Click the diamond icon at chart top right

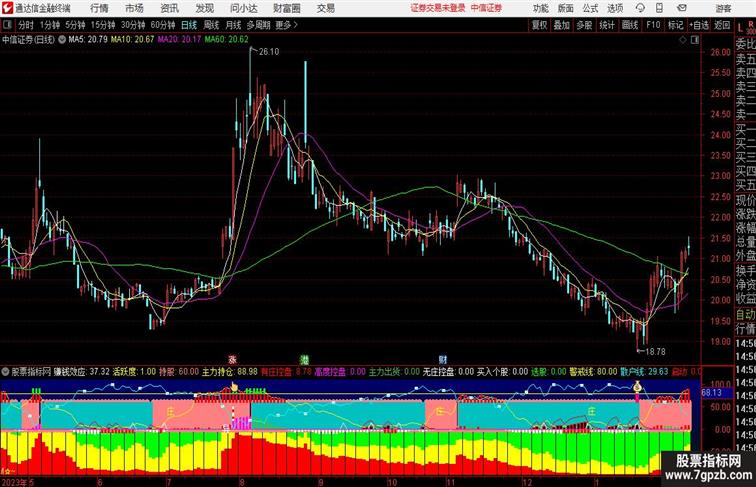point(683,40)
